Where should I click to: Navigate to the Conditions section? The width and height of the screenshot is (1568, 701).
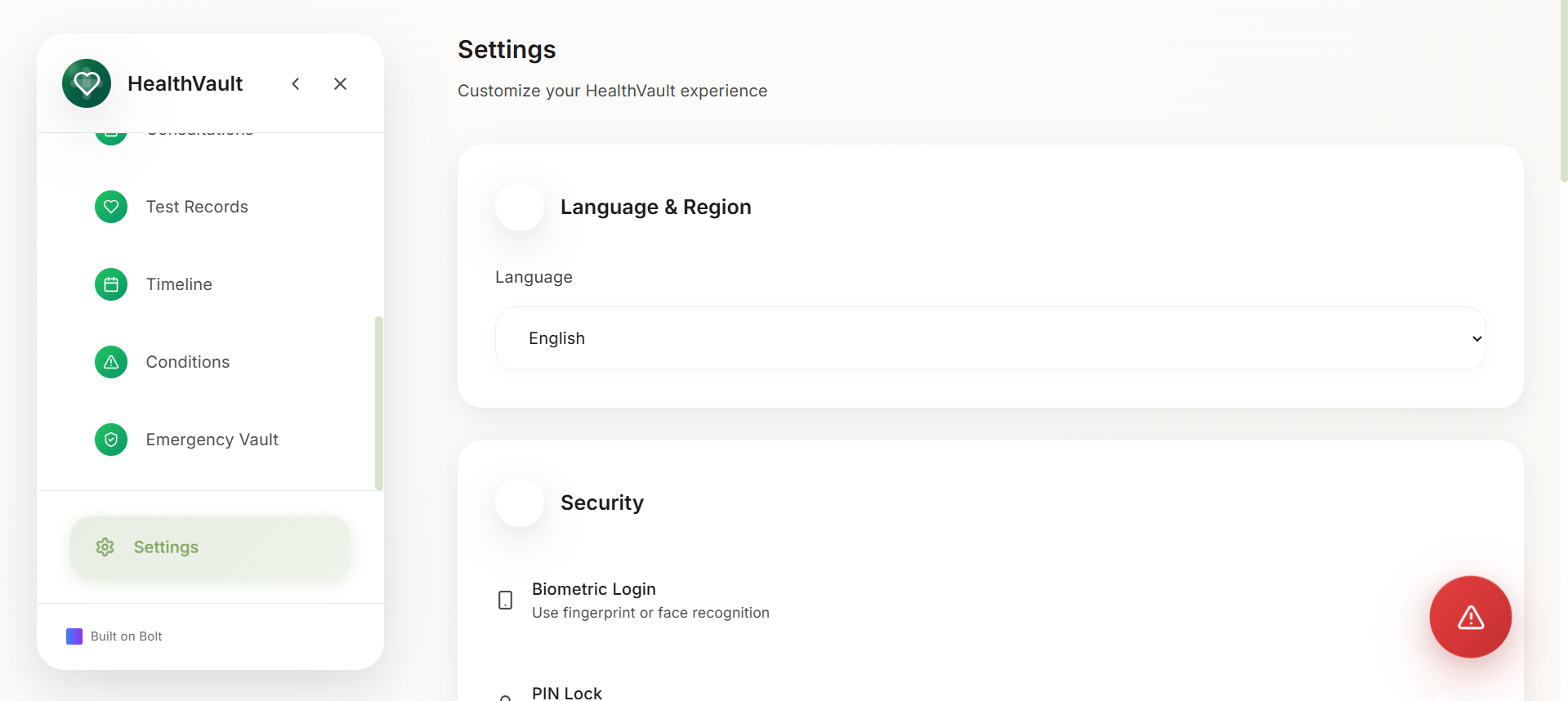188,362
